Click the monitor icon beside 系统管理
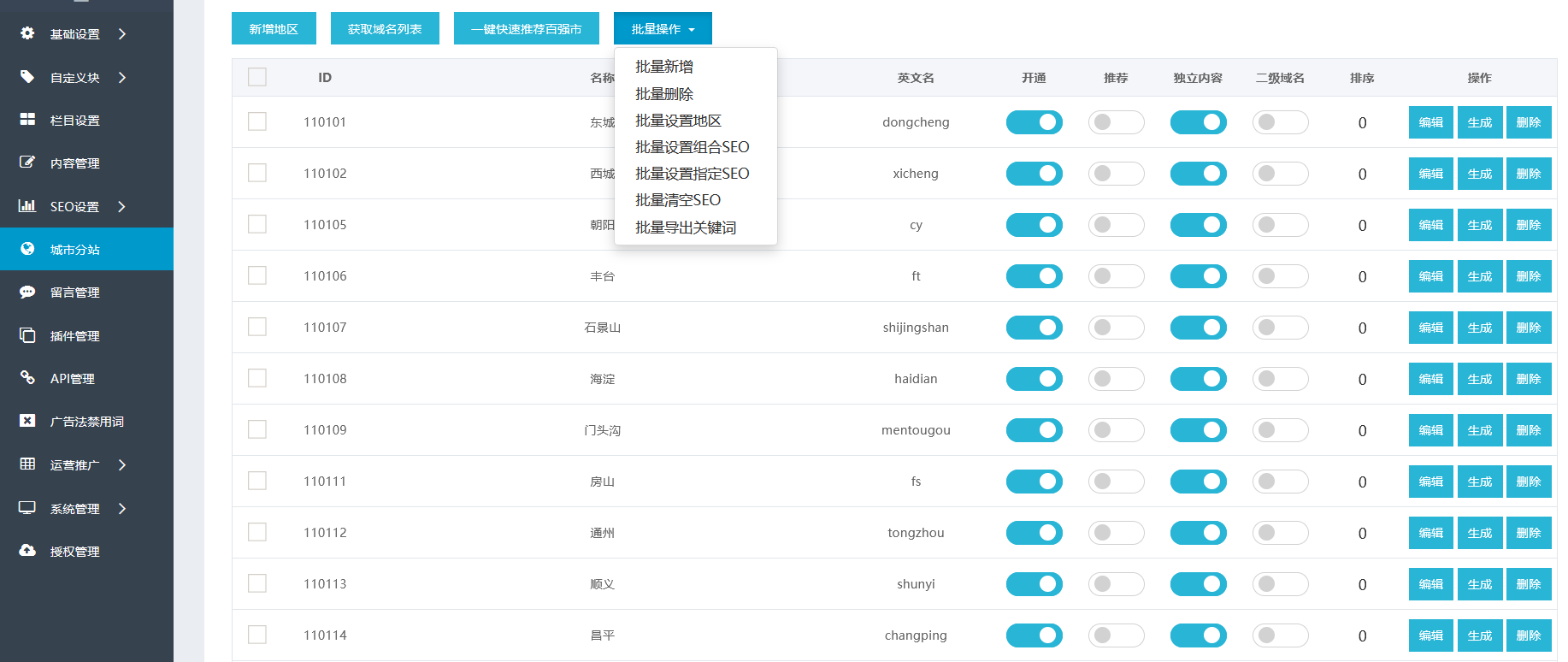 click(x=27, y=508)
